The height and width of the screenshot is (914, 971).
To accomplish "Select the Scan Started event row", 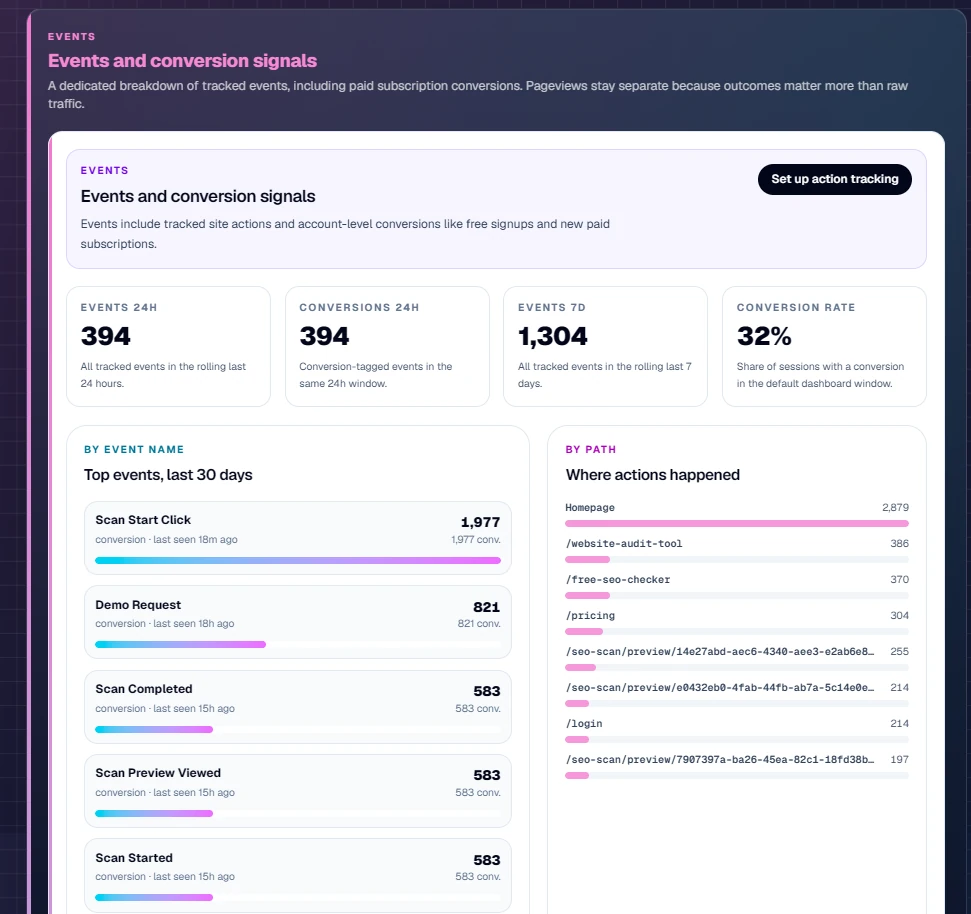I will click(x=298, y=875).
